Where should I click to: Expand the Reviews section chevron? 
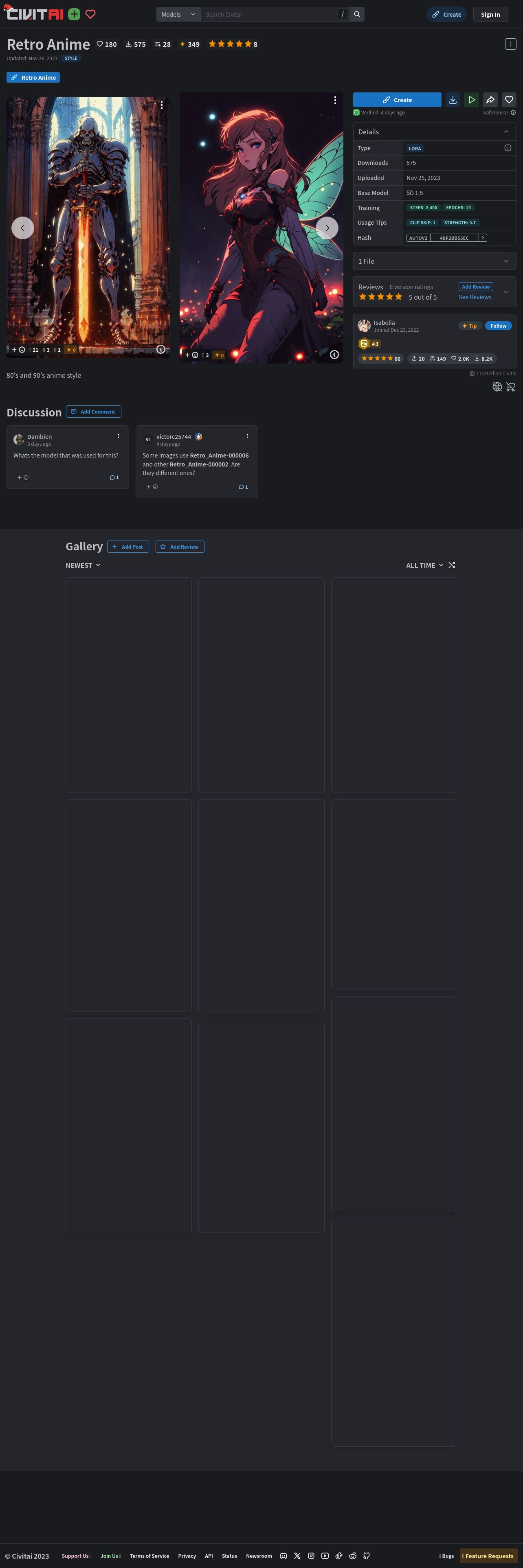506,292
